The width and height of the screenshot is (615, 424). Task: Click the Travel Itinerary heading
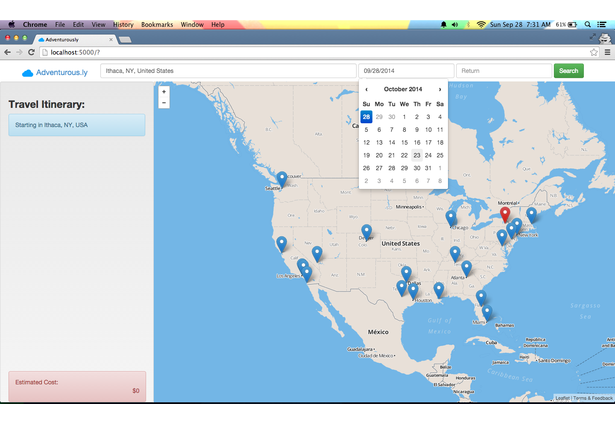click(x=47, y=104)
